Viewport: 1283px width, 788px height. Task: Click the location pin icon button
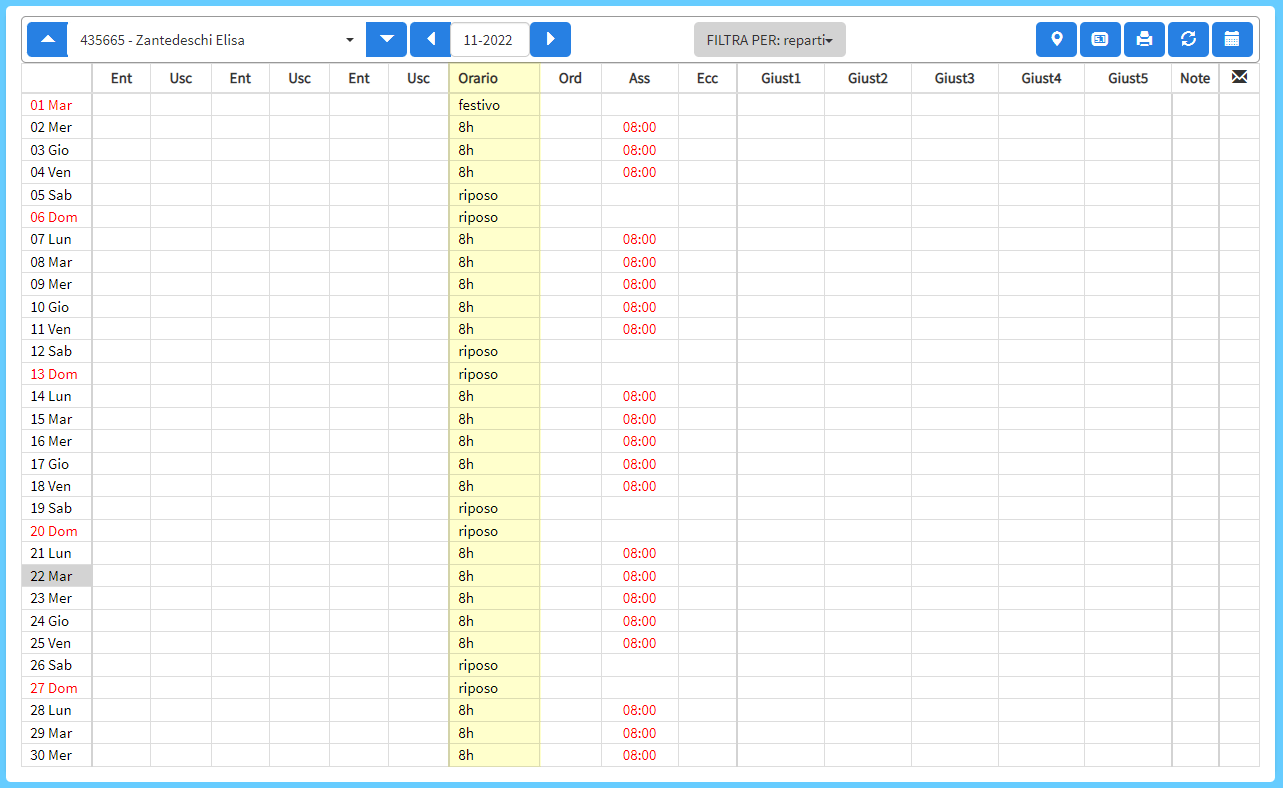point(1056,39)
